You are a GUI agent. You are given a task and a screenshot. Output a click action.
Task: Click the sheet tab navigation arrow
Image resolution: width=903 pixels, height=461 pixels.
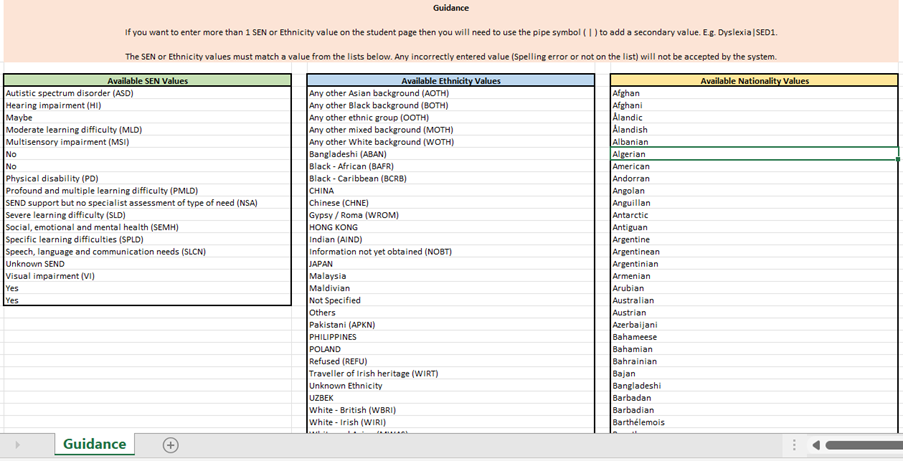tap(17, 445)
